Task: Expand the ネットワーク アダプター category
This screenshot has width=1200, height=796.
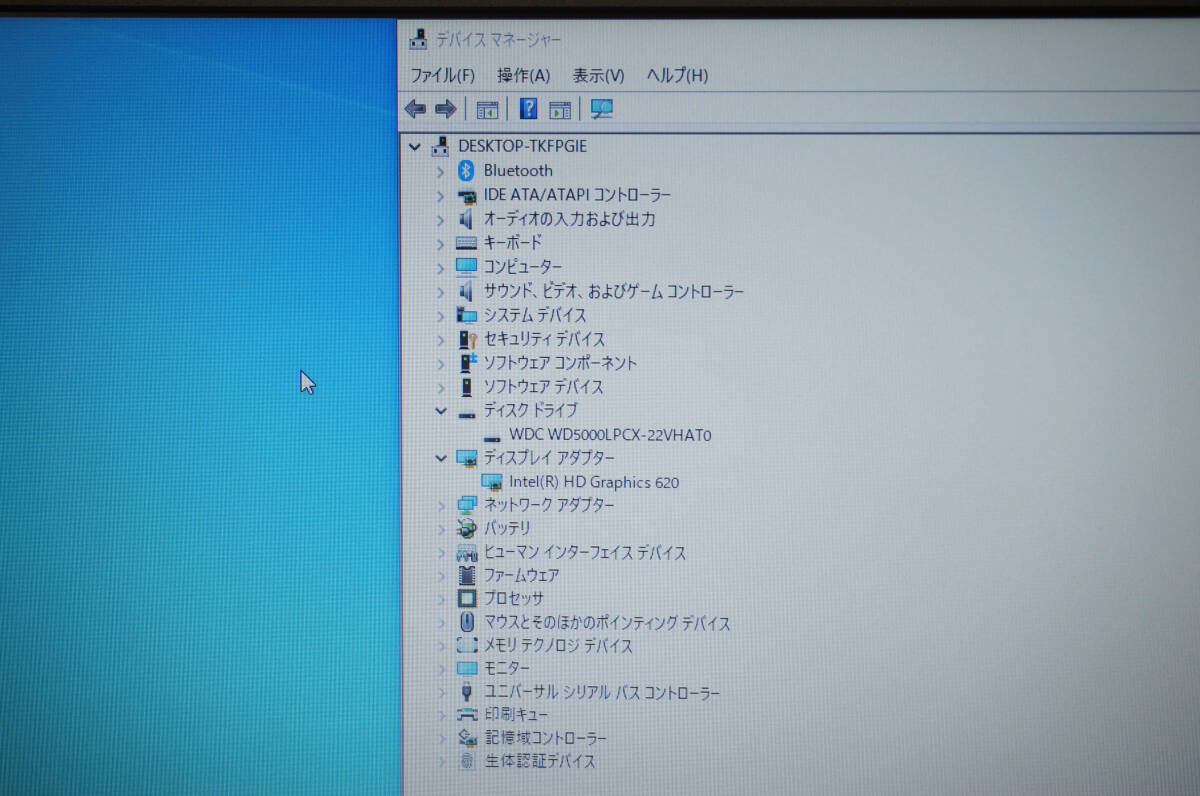Action: tap(440, 505)
